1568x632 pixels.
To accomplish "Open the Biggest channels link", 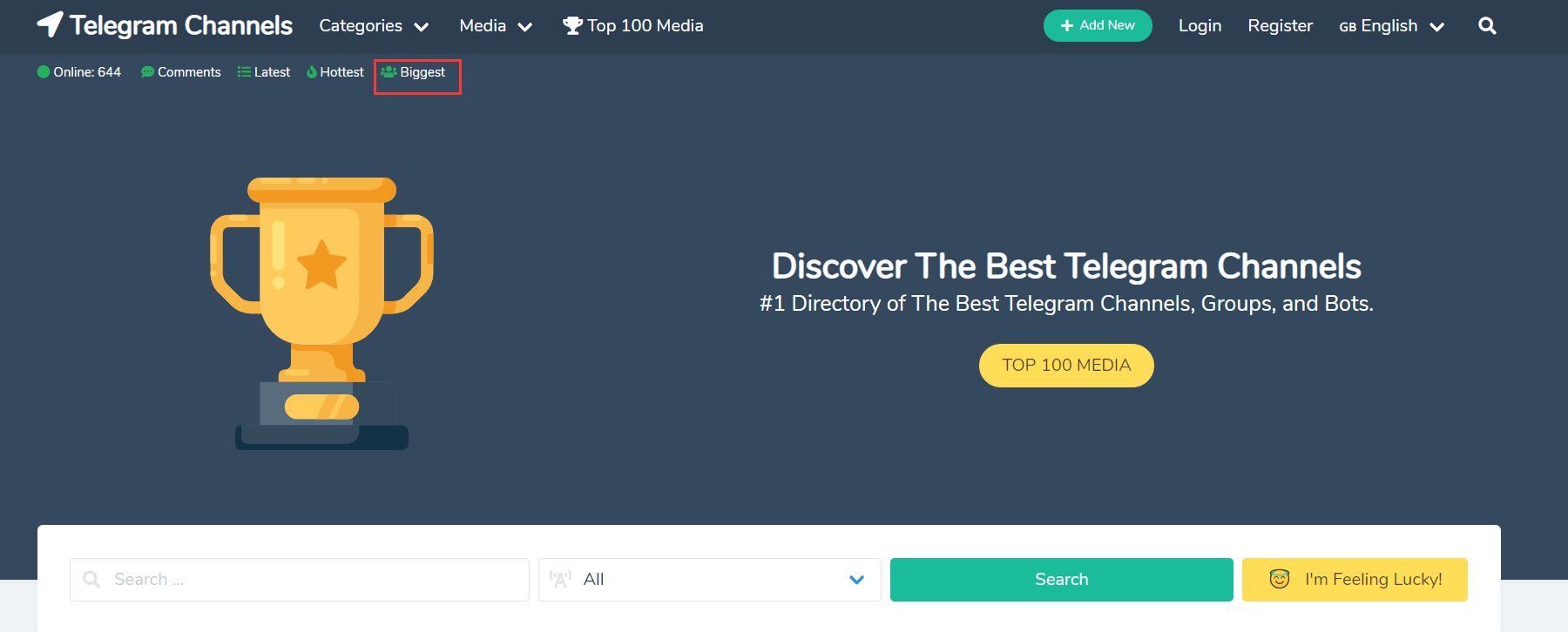I will point(414,72).
